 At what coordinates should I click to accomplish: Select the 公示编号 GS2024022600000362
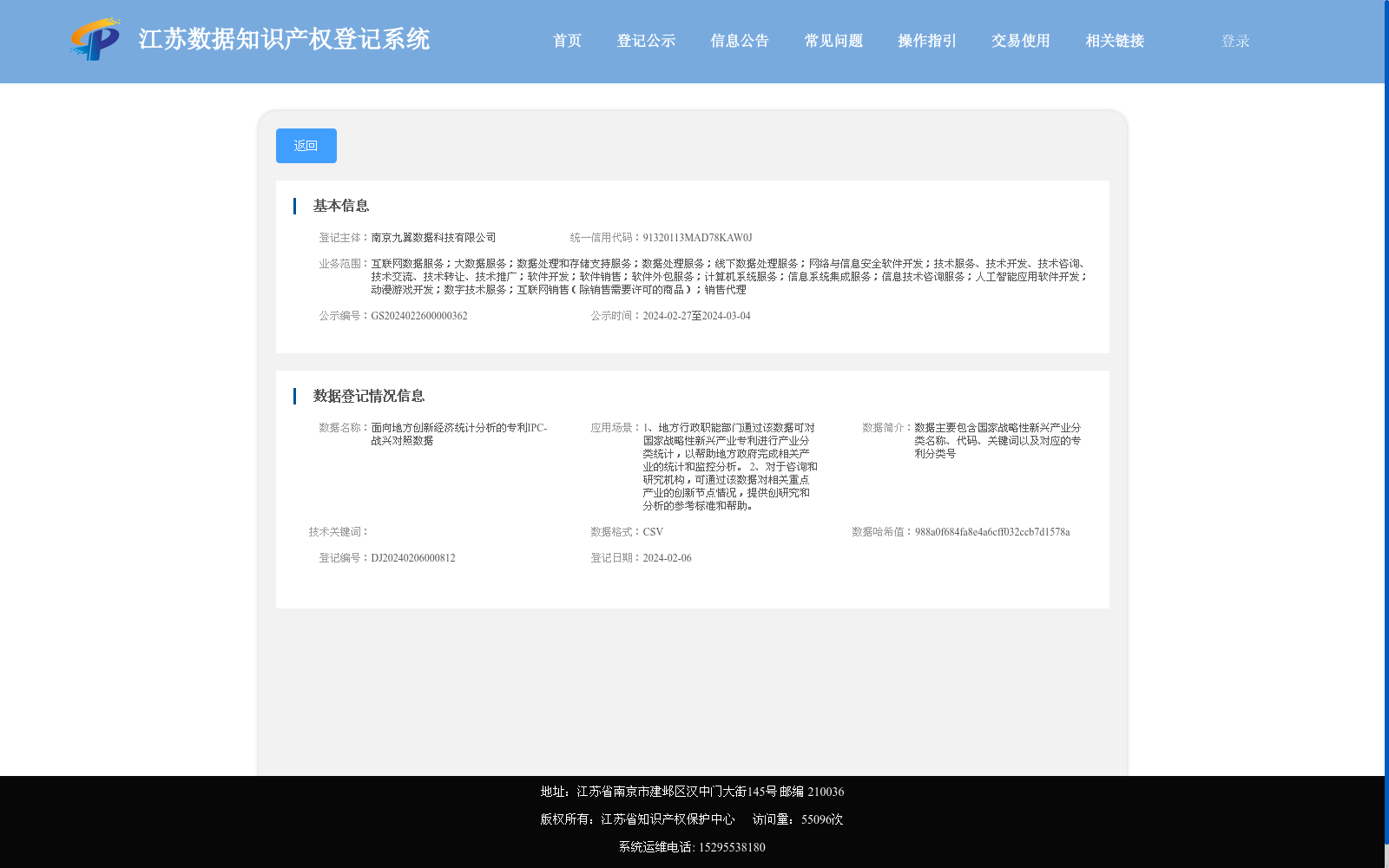[419, 316]
